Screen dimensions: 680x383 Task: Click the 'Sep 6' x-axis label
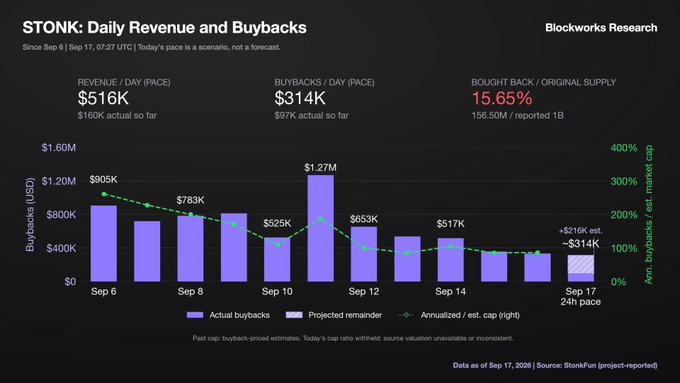tap(104, 291)
